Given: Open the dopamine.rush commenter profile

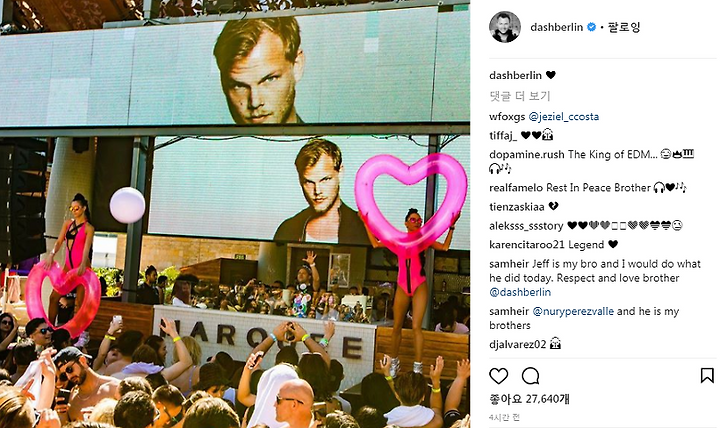Looking at the screenshot, I should coord(527,154).
